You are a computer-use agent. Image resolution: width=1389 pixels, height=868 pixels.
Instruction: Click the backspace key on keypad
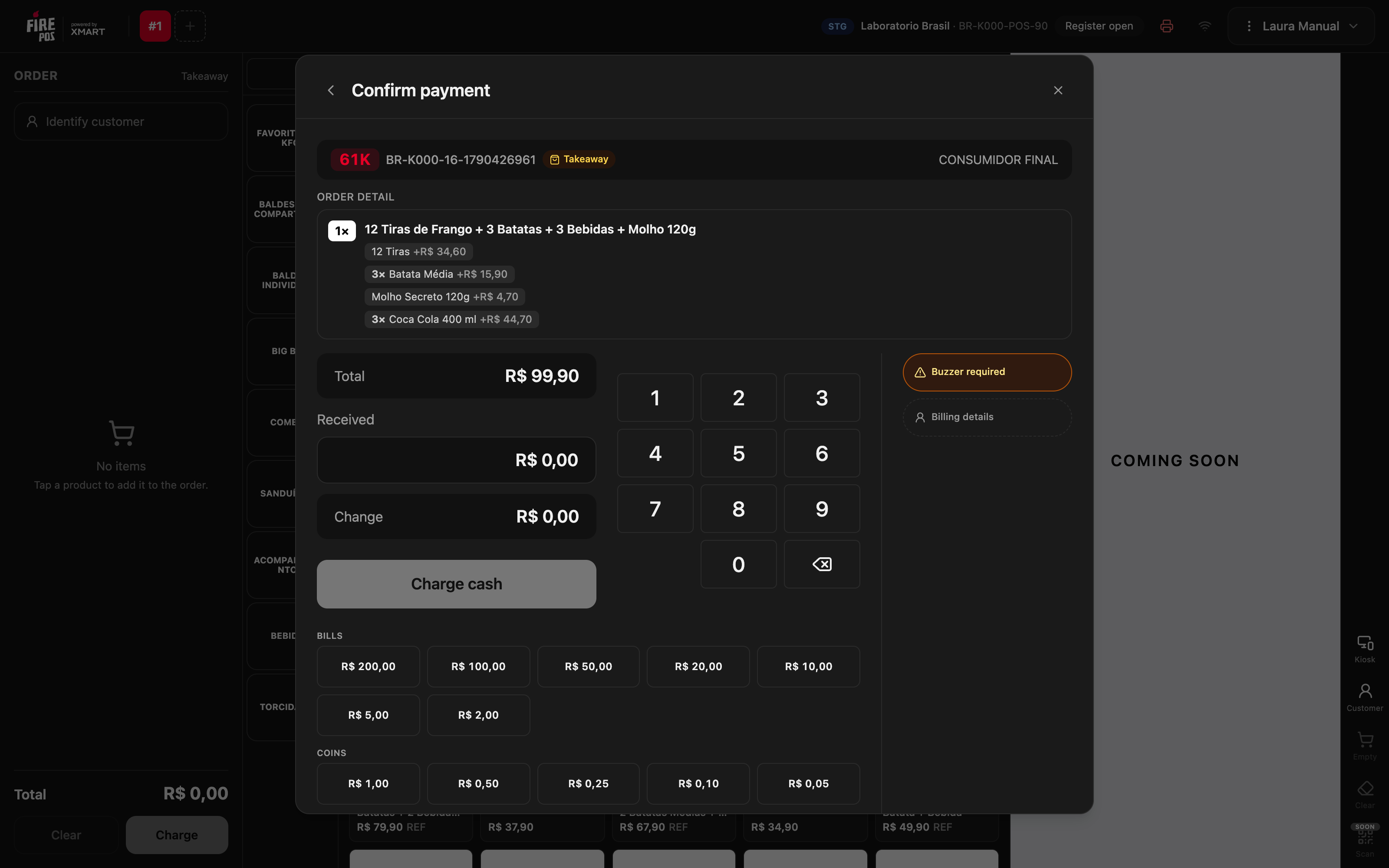click(821, 564)
